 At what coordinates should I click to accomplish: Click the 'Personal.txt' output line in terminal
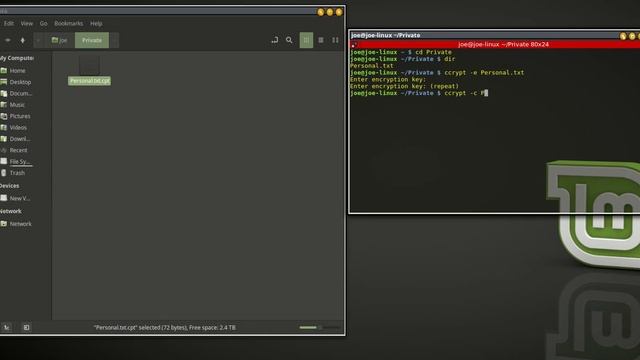[x=371, y=66]
